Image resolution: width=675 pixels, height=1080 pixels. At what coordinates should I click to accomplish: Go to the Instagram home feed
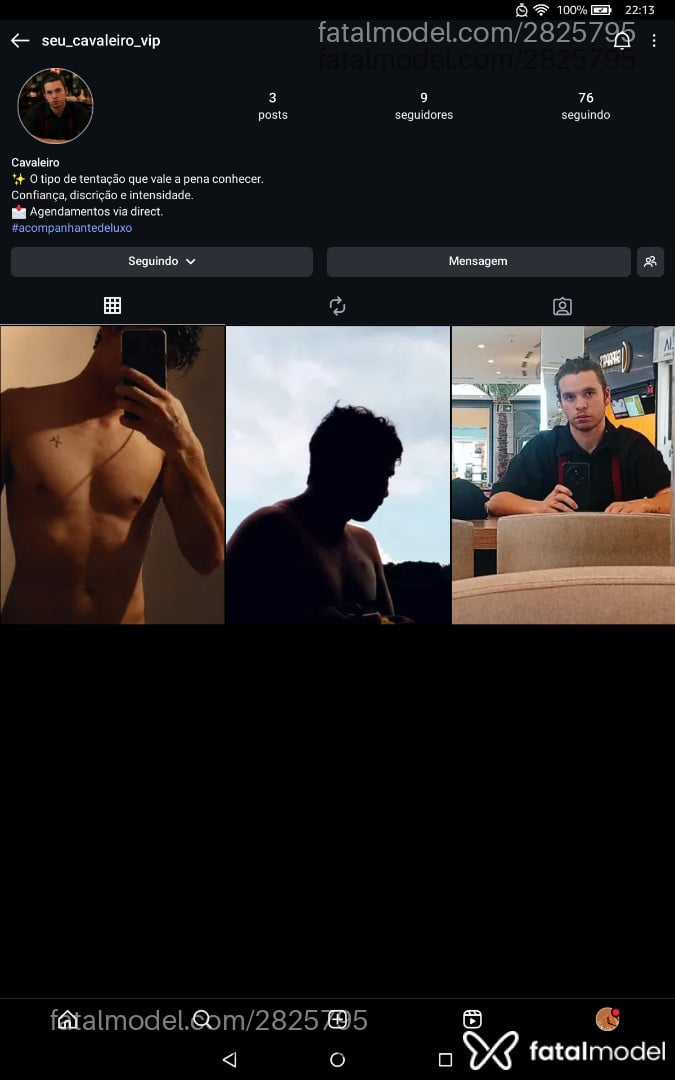tap(67, 1019)
